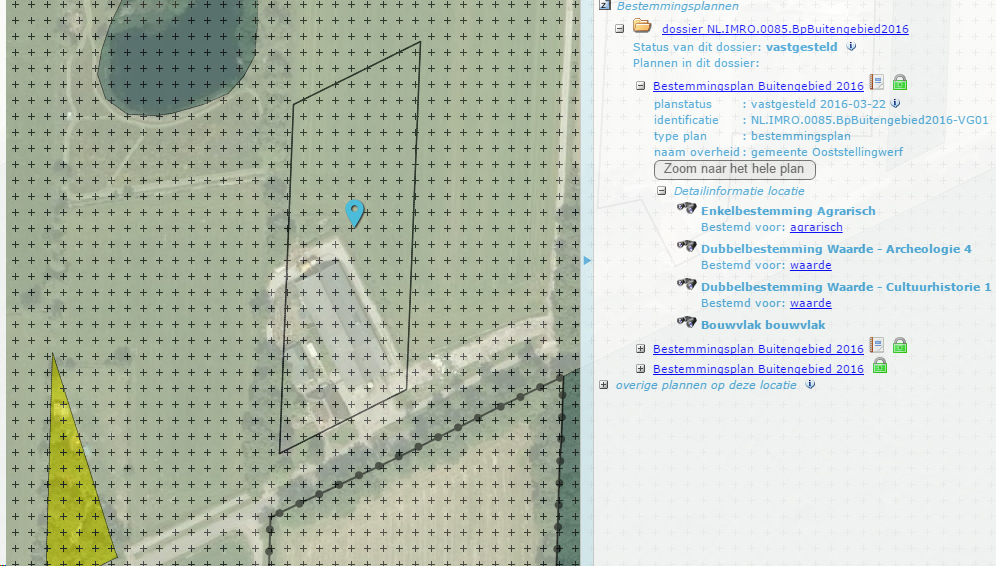Open link dossier NL.IMRO.0085.BpBuitengebied2016
This screenshot has height=566, width=996.
tap(785, 29)
